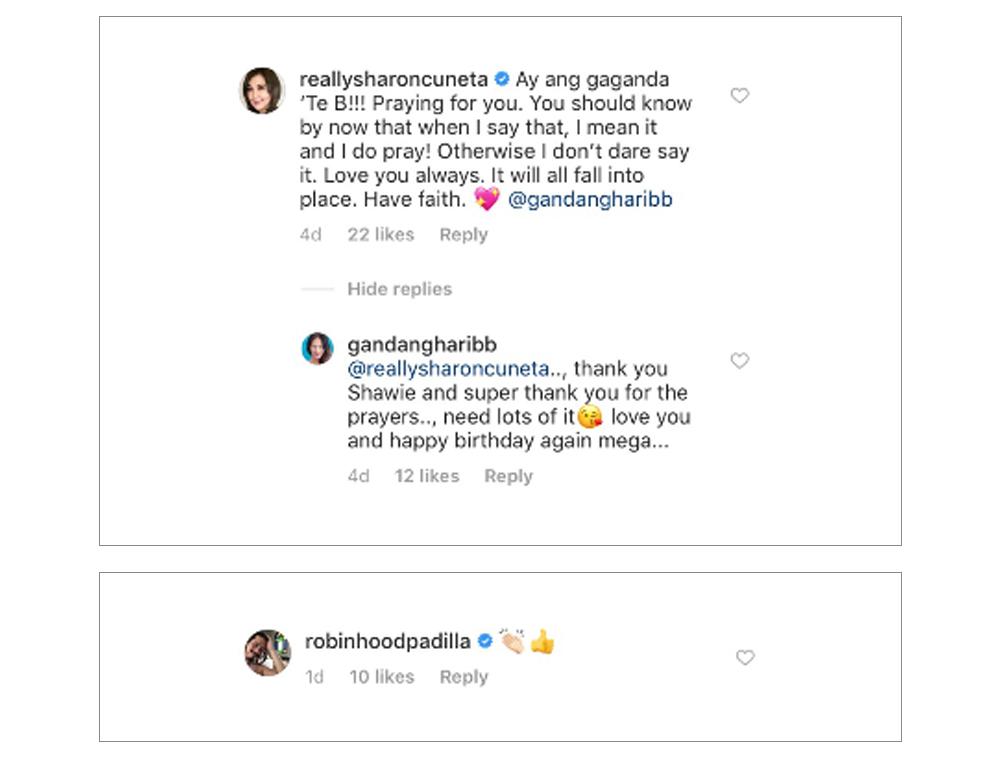Collapse thread with Hide replies

pos(399,289)
